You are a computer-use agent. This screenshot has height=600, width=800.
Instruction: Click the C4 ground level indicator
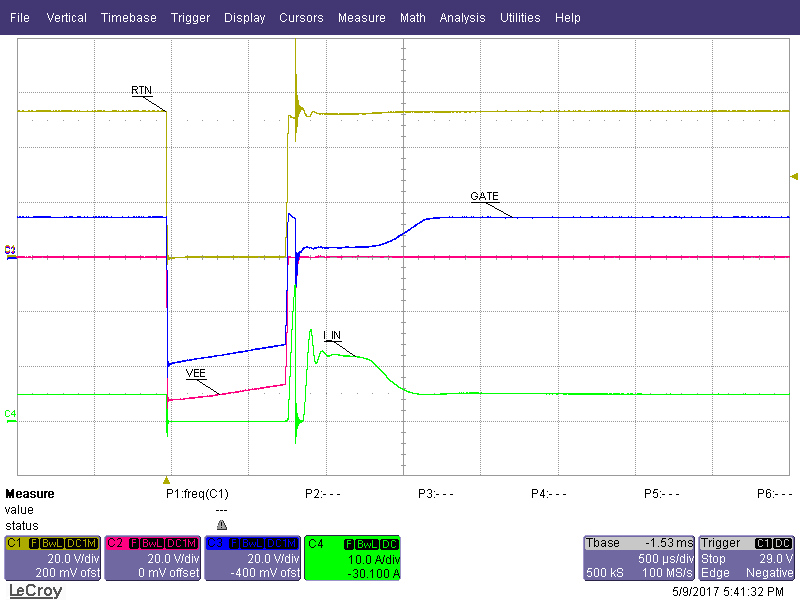point(10,414)
